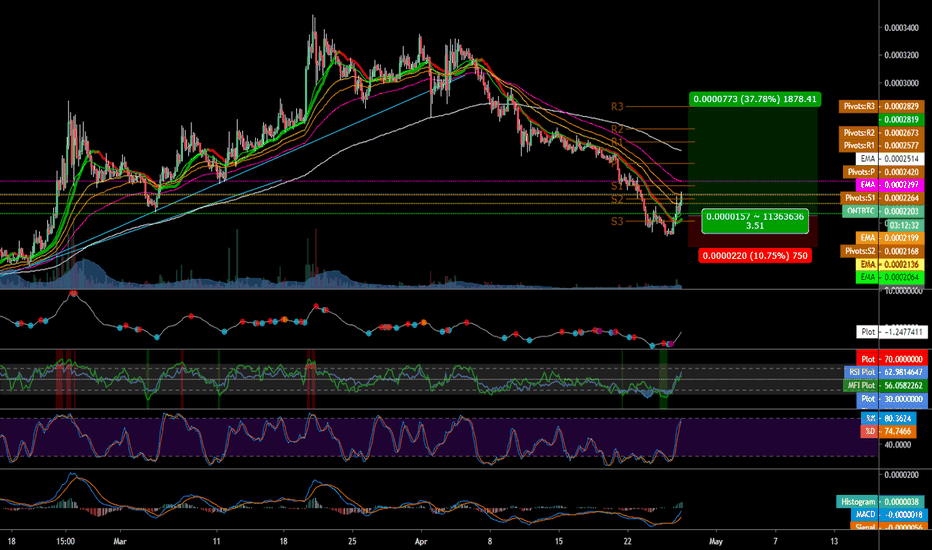Click the 03:12:32 countdown timer label
Image resolution: width=932 pixels, height=550 pixels.
click(x=905, y=225)
